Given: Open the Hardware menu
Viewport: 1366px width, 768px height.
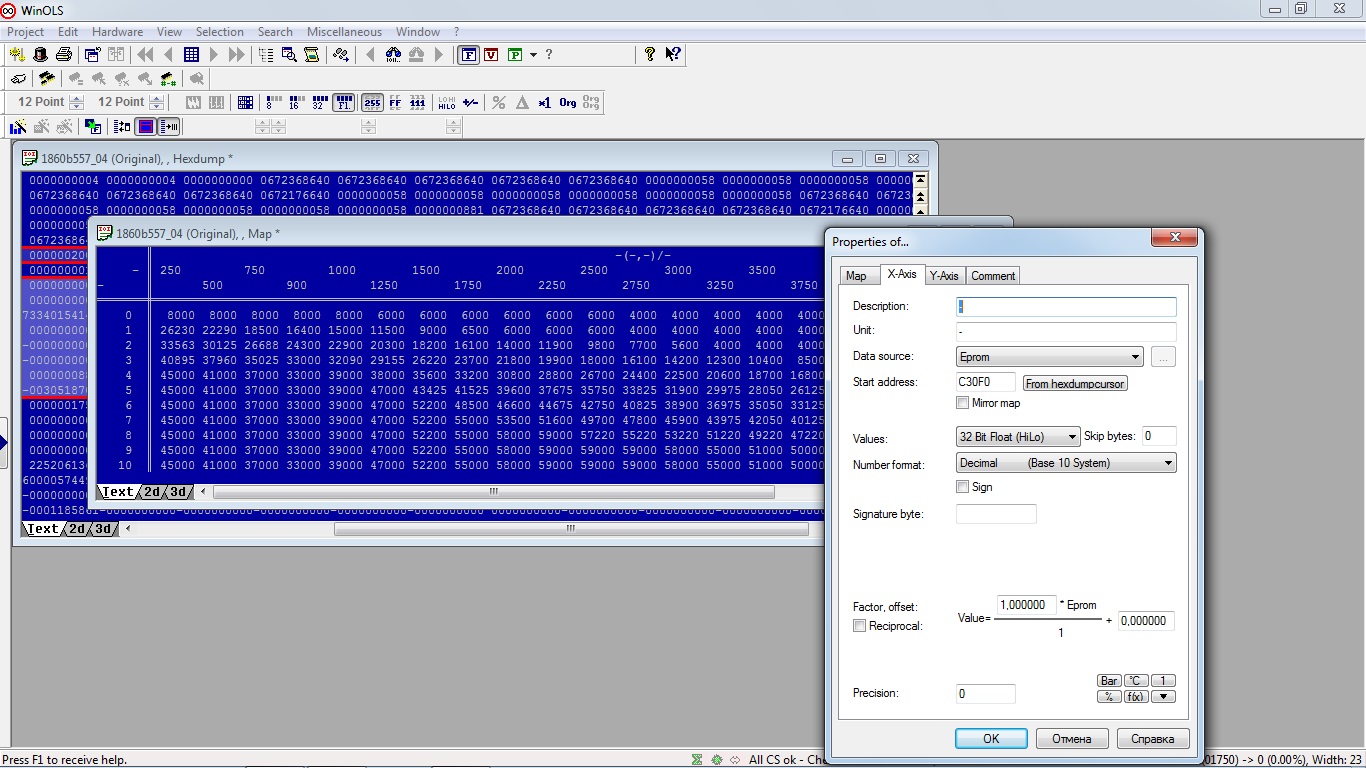Looking at the screenshot, I should tap(117, 32).
